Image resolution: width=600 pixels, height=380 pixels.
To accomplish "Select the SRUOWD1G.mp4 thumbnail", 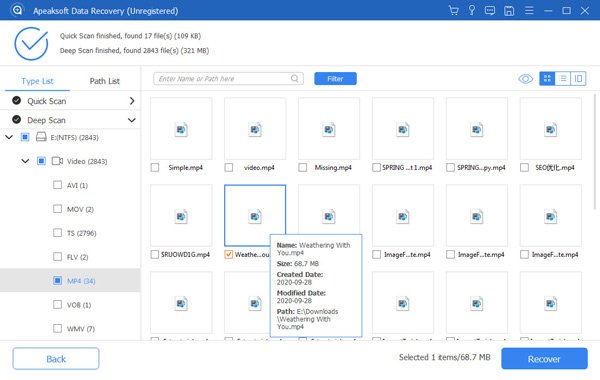I will tap(181, 215).
